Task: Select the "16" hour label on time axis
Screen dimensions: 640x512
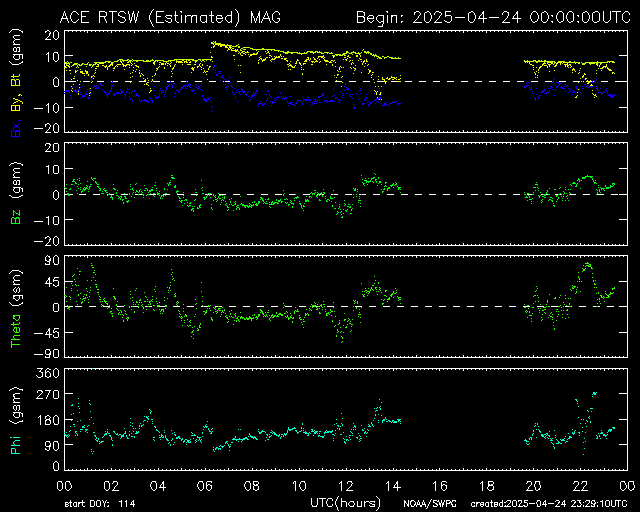Action: click(440, 486)
